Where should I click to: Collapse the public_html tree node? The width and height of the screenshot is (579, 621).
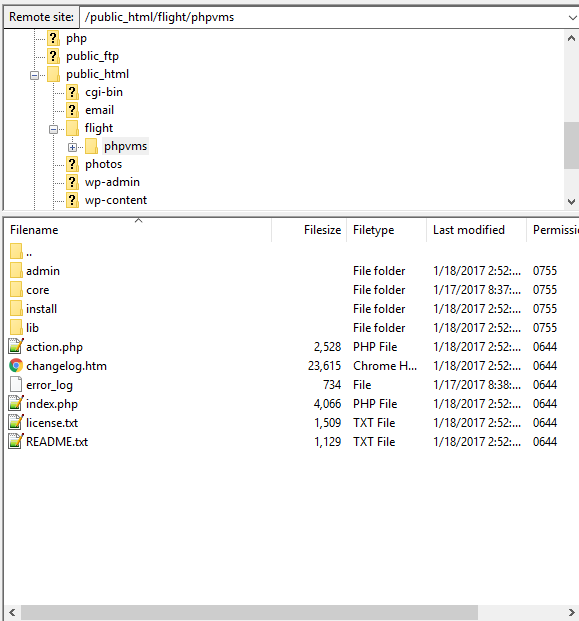tap(34, 75)
